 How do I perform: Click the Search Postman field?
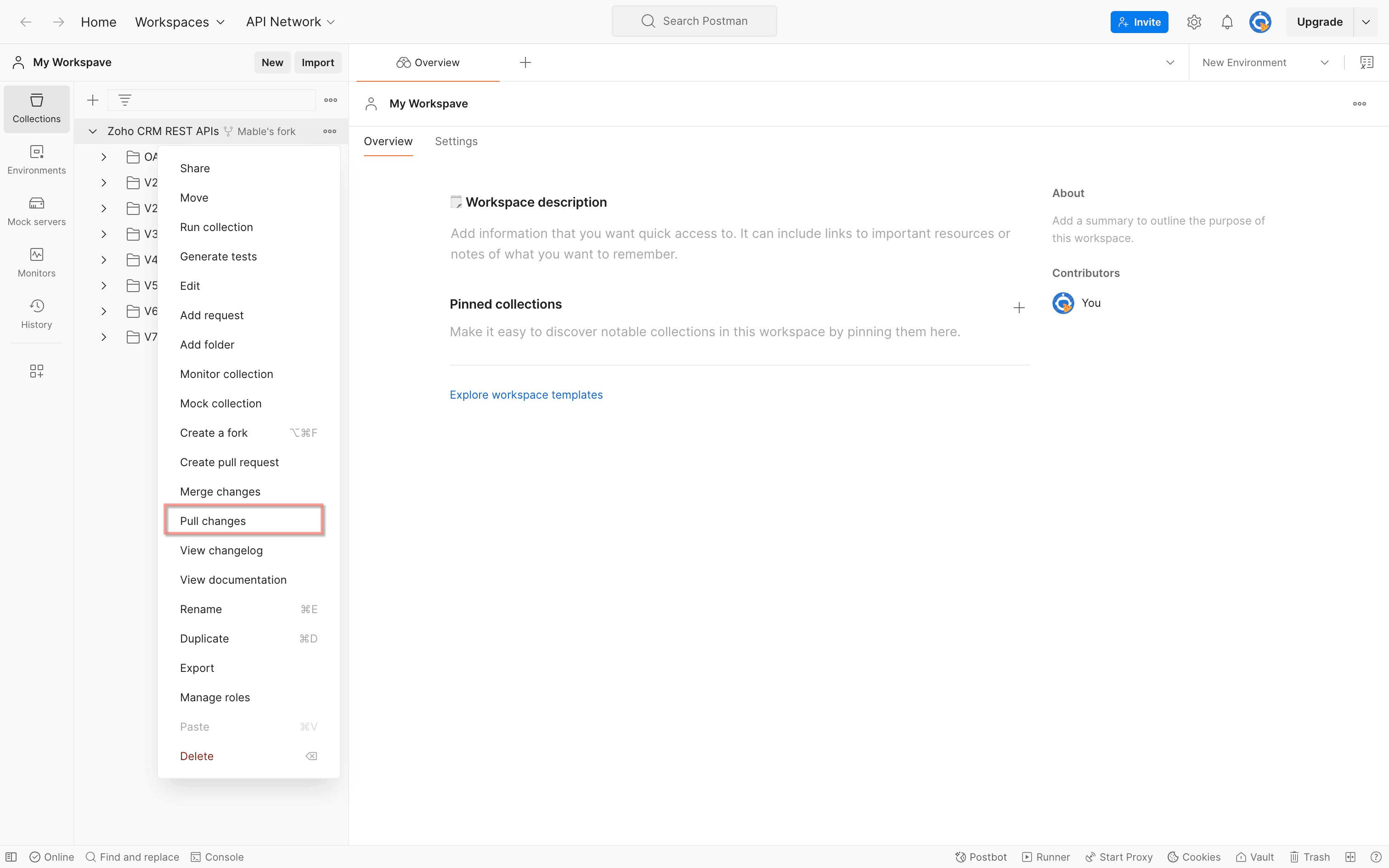[694, 21]
